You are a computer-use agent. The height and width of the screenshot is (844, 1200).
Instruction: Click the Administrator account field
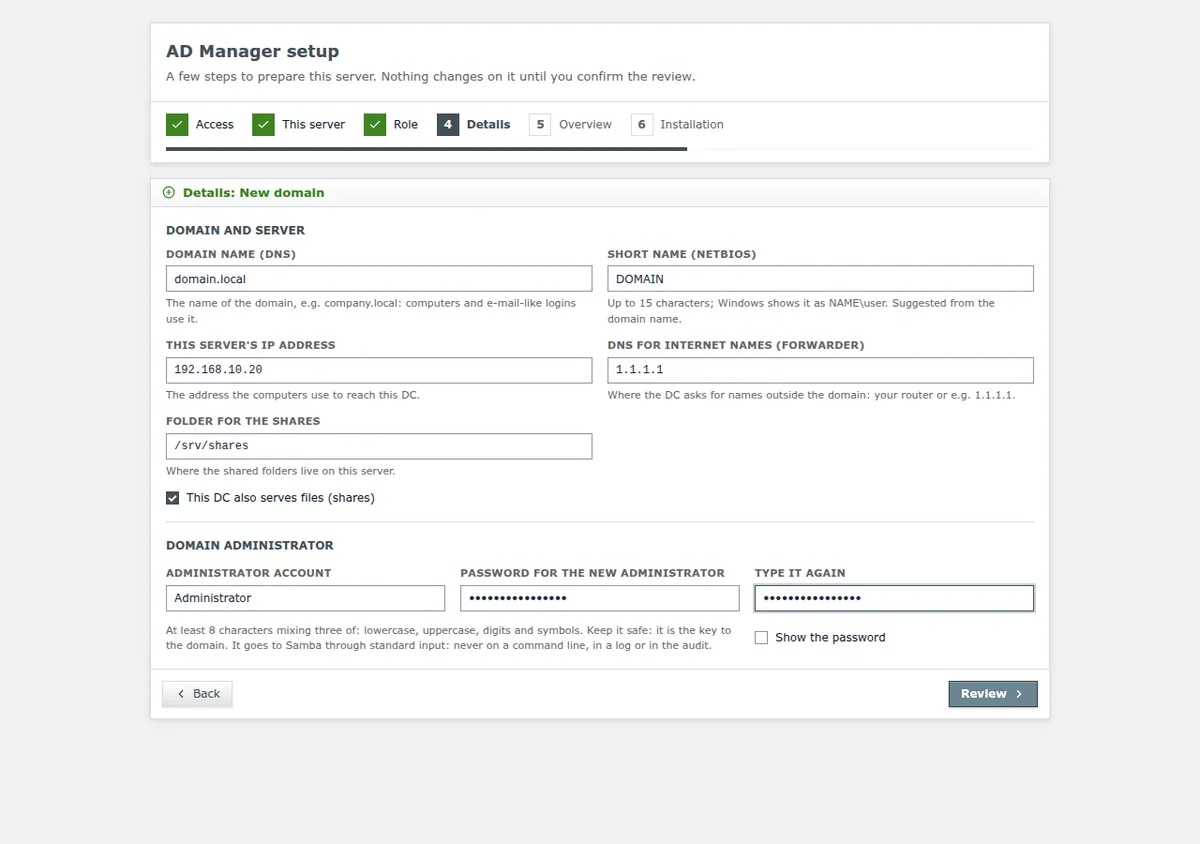click(305, 598)
